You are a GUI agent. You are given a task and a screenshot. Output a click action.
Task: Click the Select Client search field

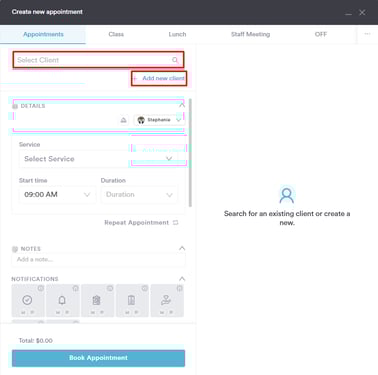pyautogui.click(x=98, y=60)
